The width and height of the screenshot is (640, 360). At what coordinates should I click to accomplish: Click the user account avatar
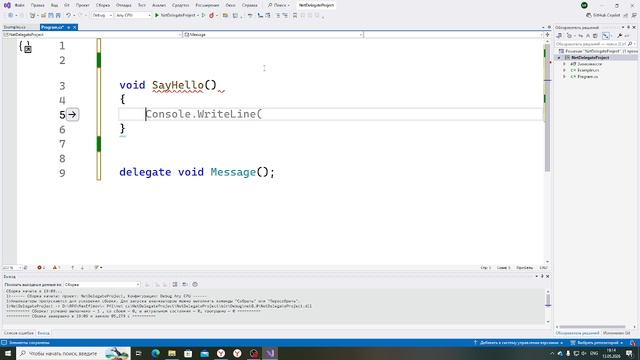coord(584,5)
